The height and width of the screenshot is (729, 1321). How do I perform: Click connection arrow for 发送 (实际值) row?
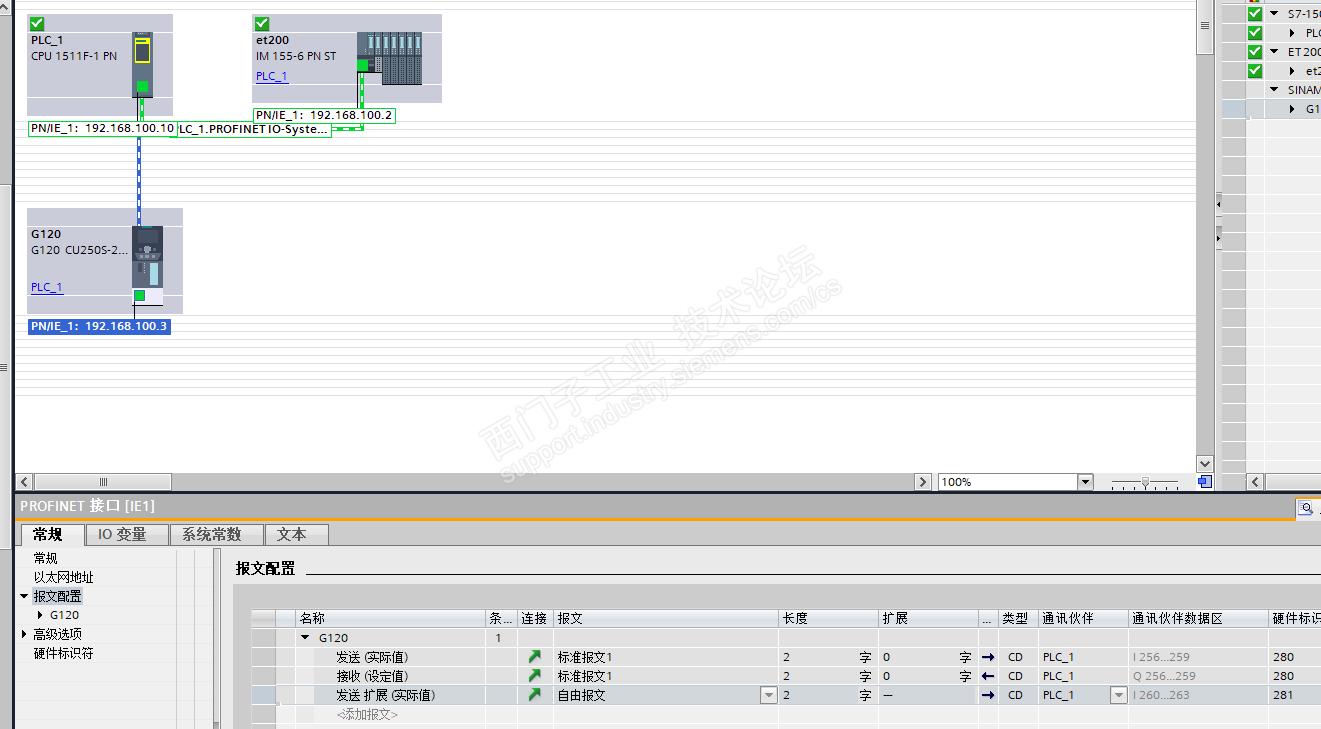tap(535, 657)
